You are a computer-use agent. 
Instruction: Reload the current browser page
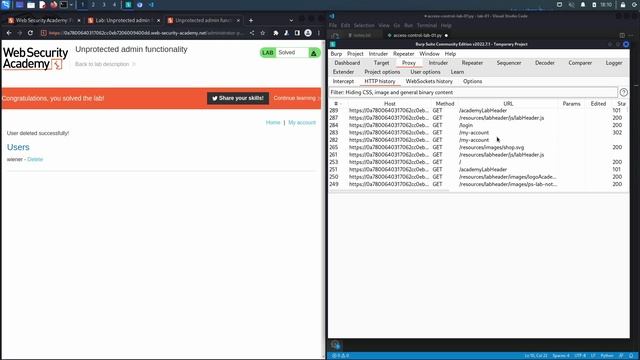click(30, 33)
